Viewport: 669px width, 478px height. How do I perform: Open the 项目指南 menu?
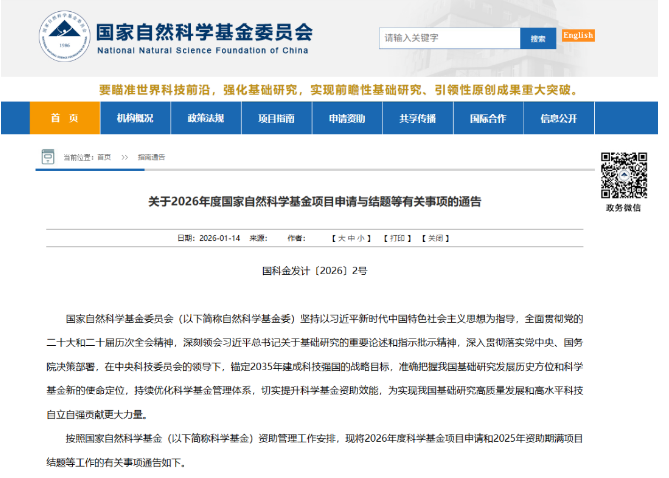pyautogui.click(x=276, y=118)
